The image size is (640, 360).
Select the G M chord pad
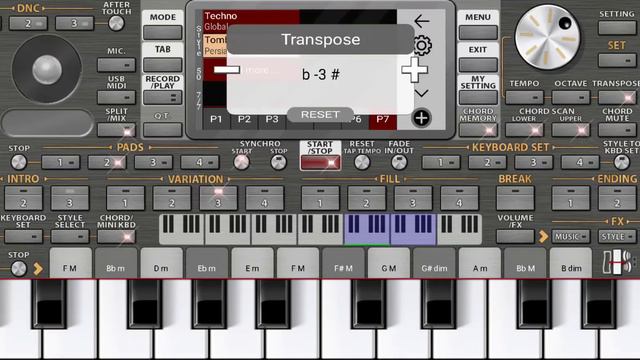[389, 263]
